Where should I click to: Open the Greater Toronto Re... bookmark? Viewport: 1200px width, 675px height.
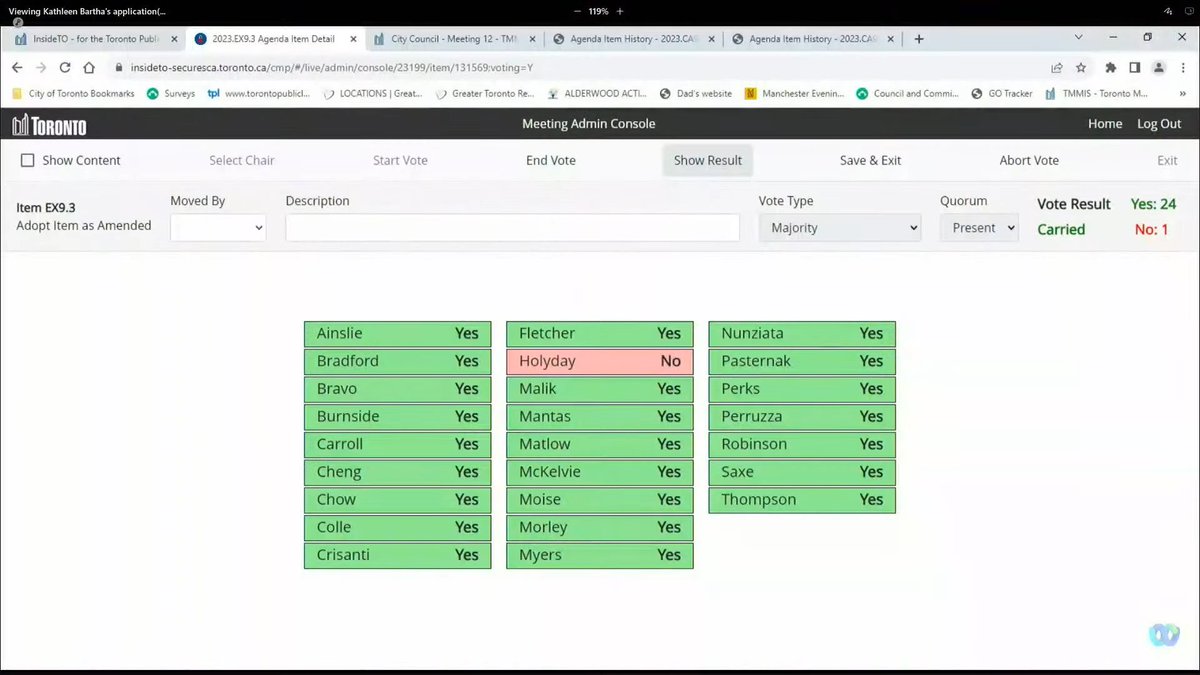click(487, 94)
